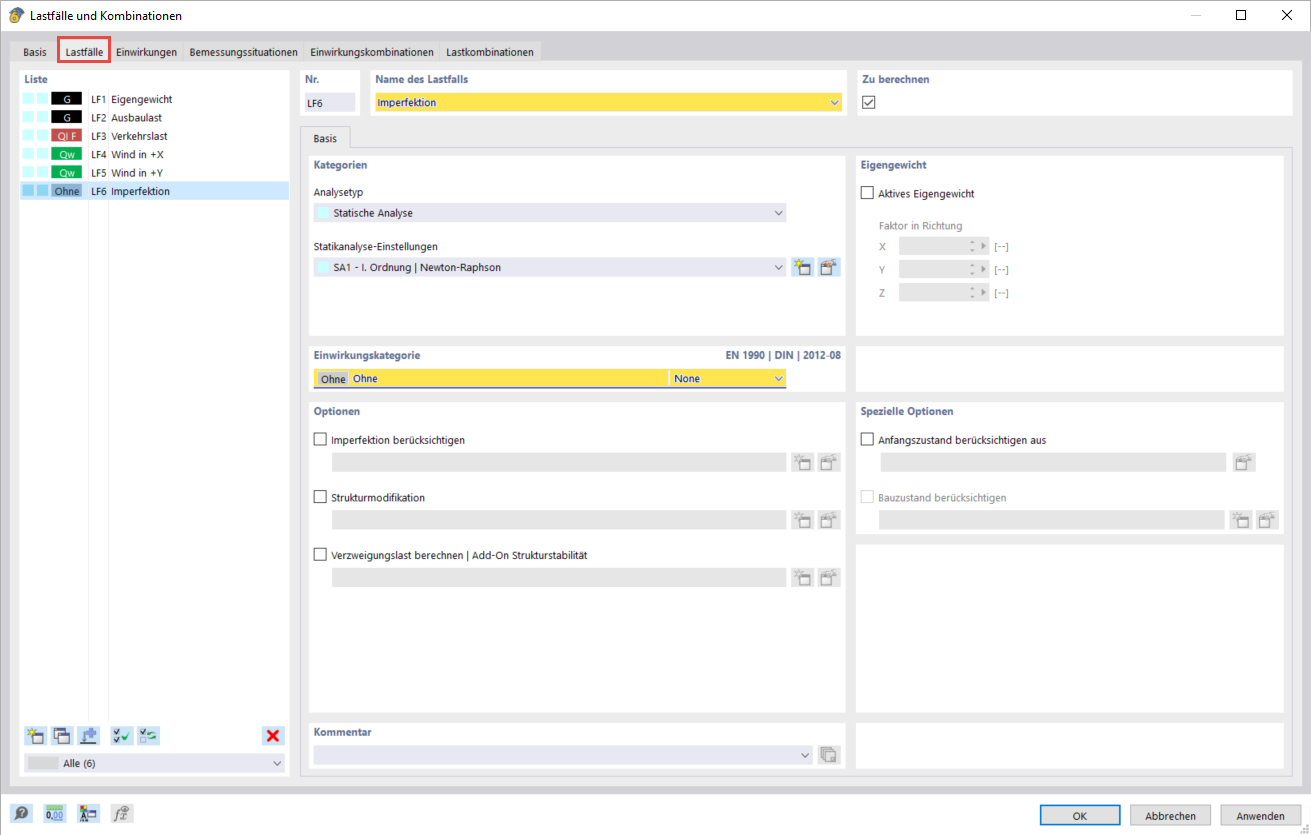Select LF6 Imperfektion in the list
Screen dimensions: 1311x835
pos(154,191)
